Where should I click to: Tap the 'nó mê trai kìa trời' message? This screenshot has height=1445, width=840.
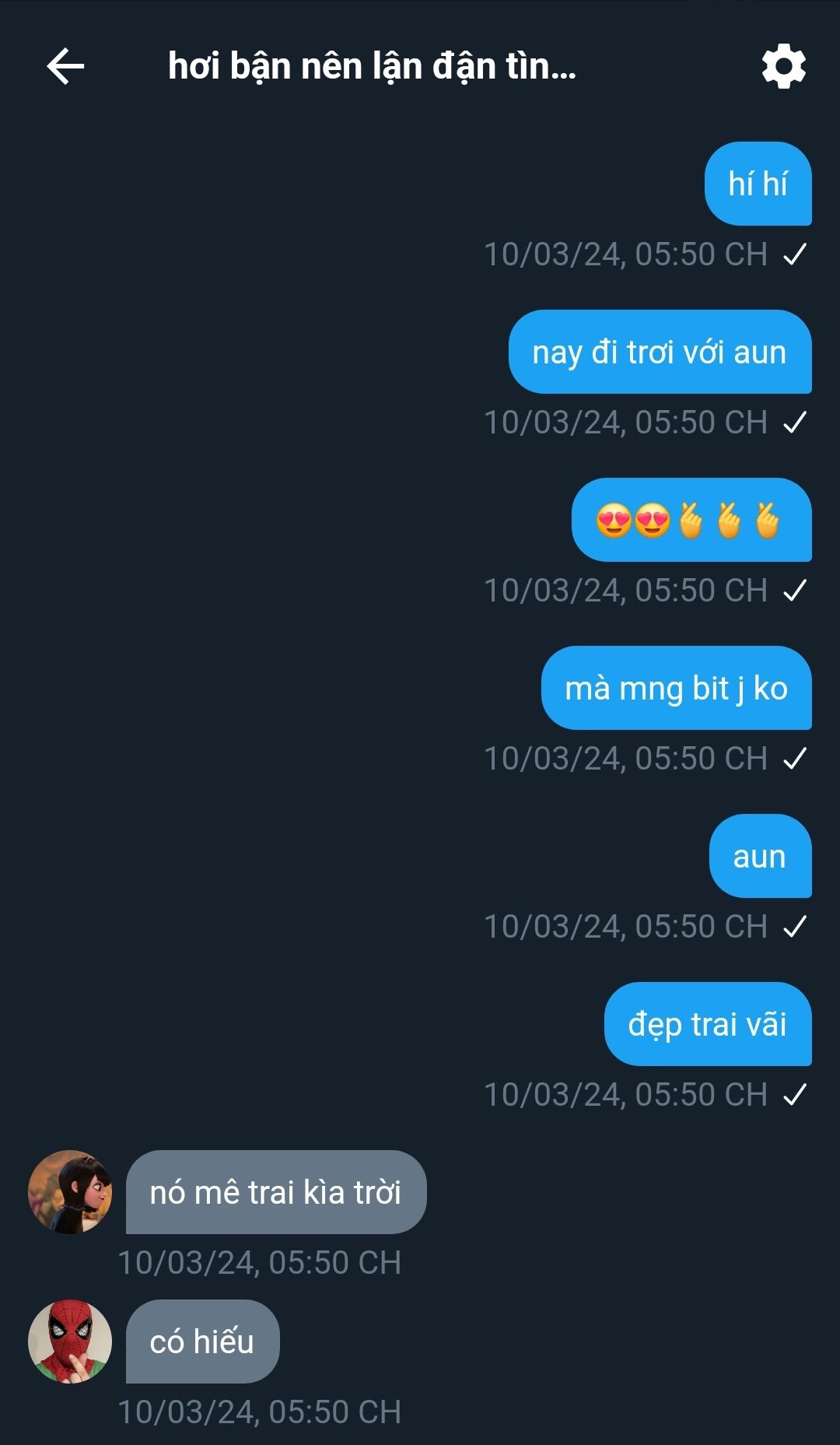(276, 1192)
